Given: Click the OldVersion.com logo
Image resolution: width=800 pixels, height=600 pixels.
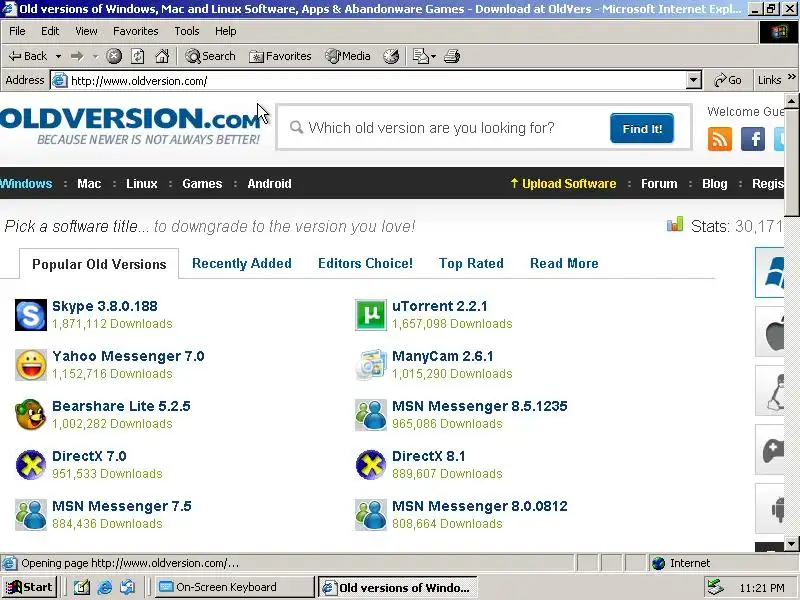Looking at the screenshot, I should coord(130,125).
